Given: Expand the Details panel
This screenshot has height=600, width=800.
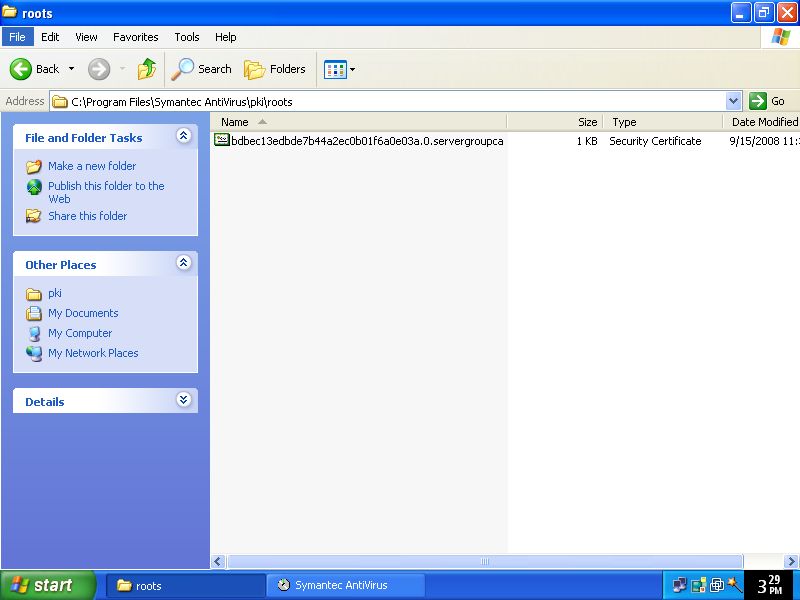Looking at the screenshot, I should (184, 399).
